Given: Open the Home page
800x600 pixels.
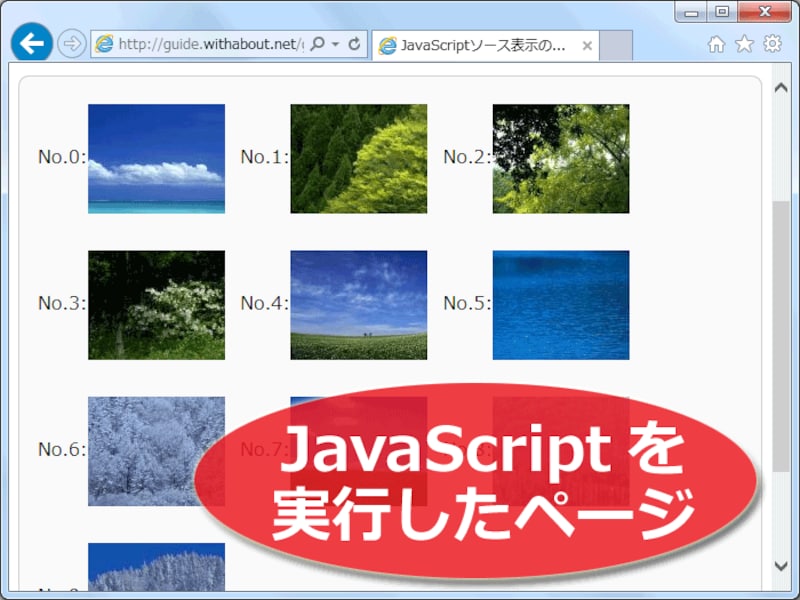Looking at the screenshot, I should click(715, 44).
